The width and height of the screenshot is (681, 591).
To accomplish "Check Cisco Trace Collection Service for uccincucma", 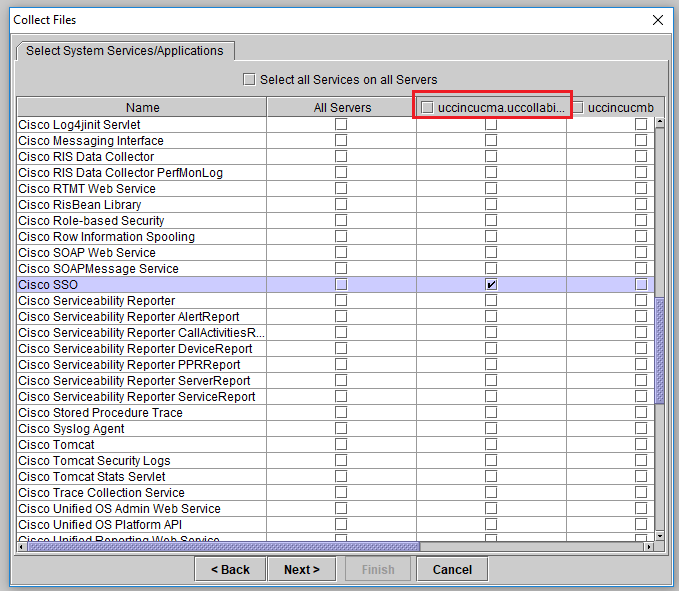I will tap(491, 492).
